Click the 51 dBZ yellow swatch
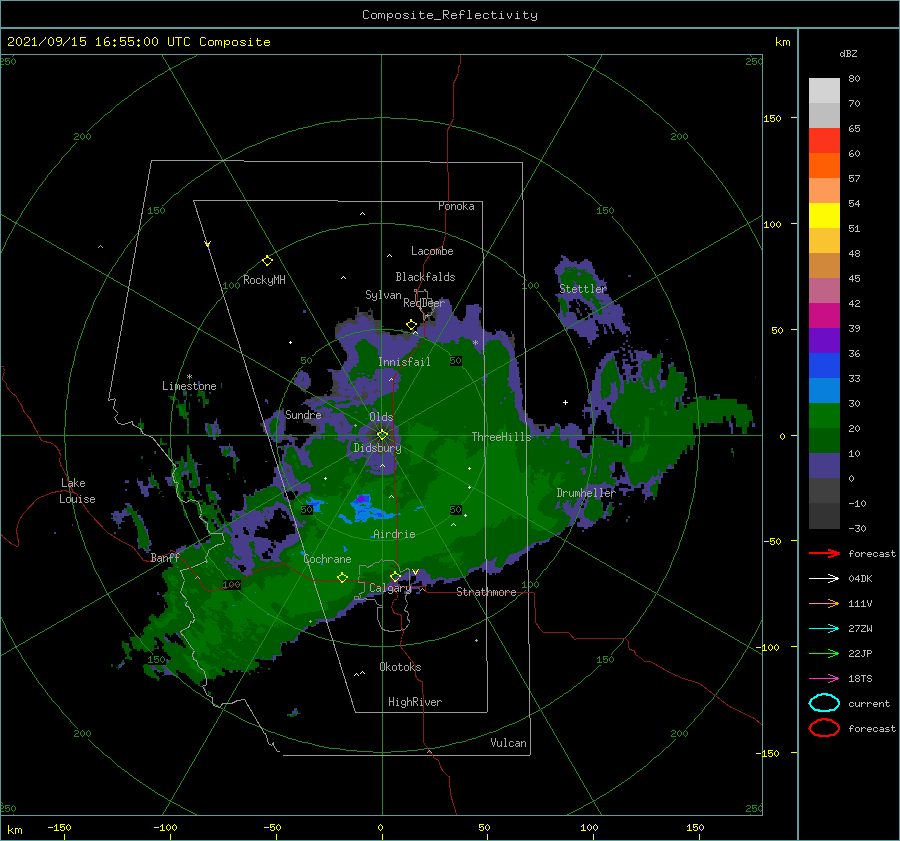The height and width of the screenshot is (841, 900). click(824, 215)
